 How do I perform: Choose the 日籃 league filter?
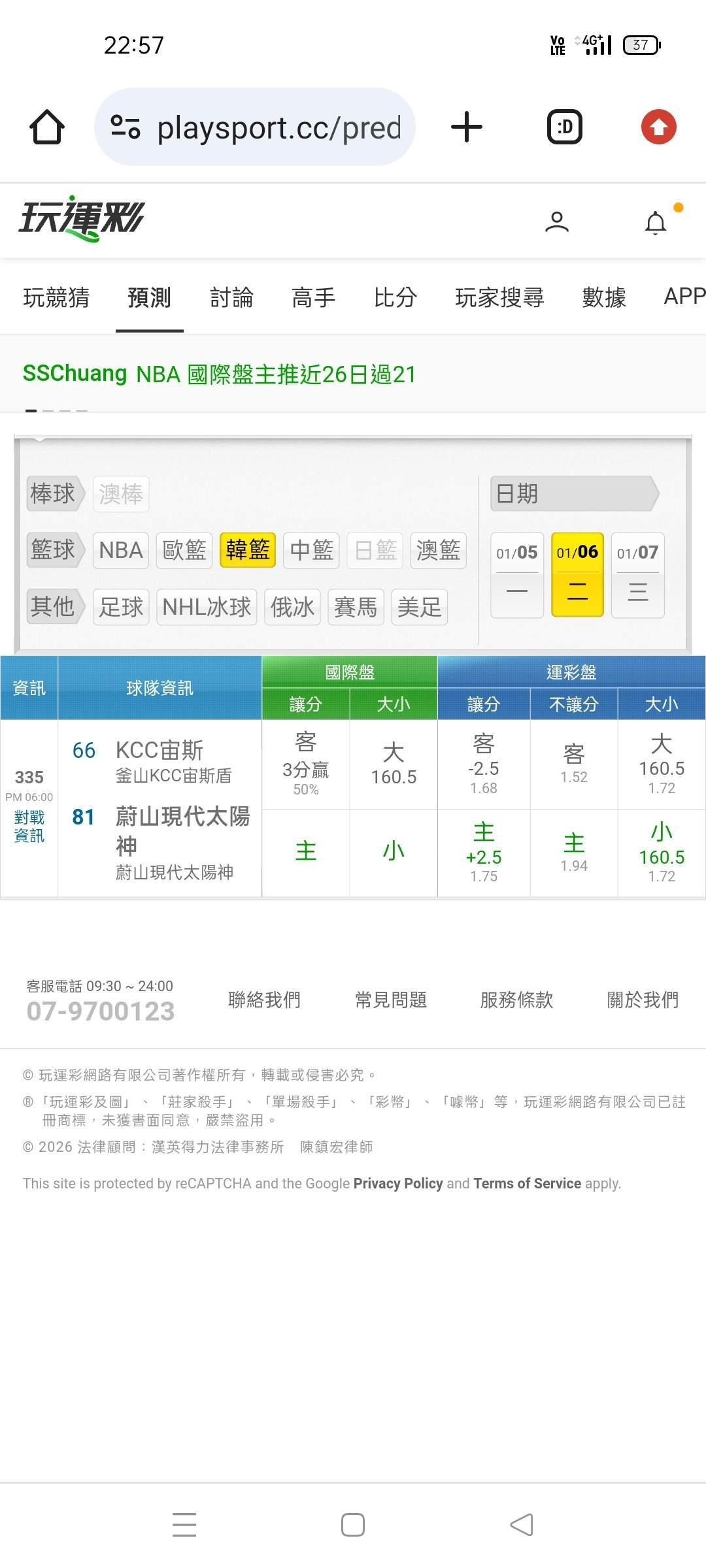375,550
